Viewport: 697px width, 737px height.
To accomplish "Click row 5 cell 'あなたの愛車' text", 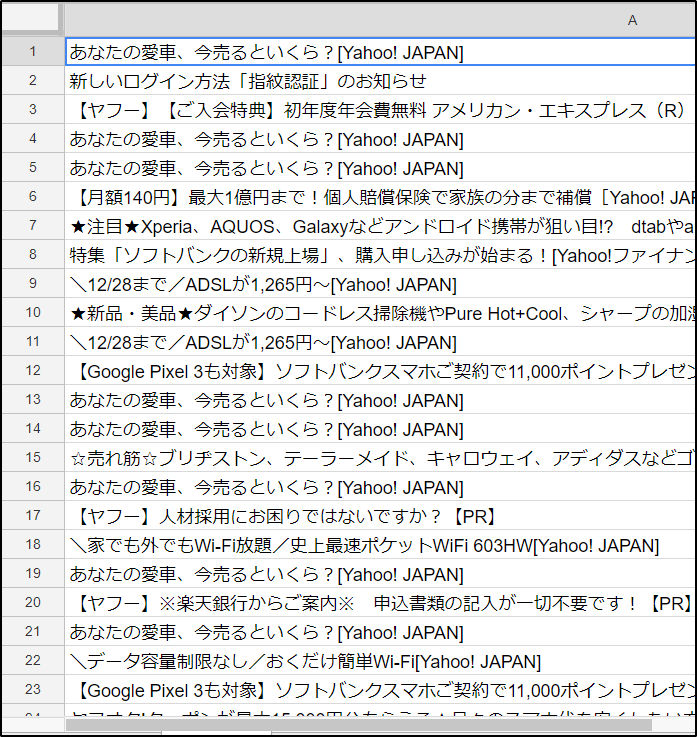I will tap(122, 168).
